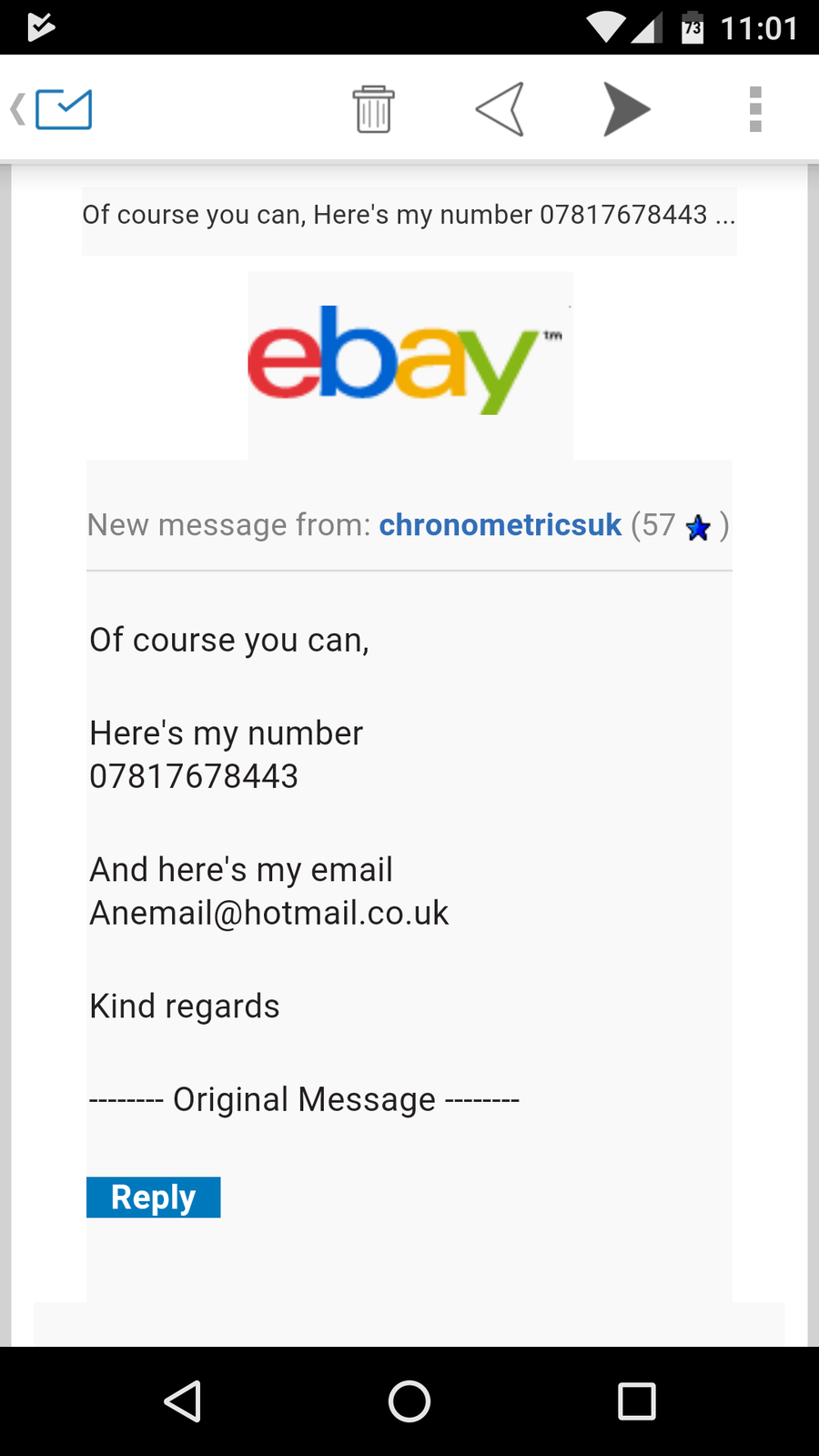This screenshot has height=1456, width=819.
Task: Go to next message with right arrow
Action: (626, 110)
